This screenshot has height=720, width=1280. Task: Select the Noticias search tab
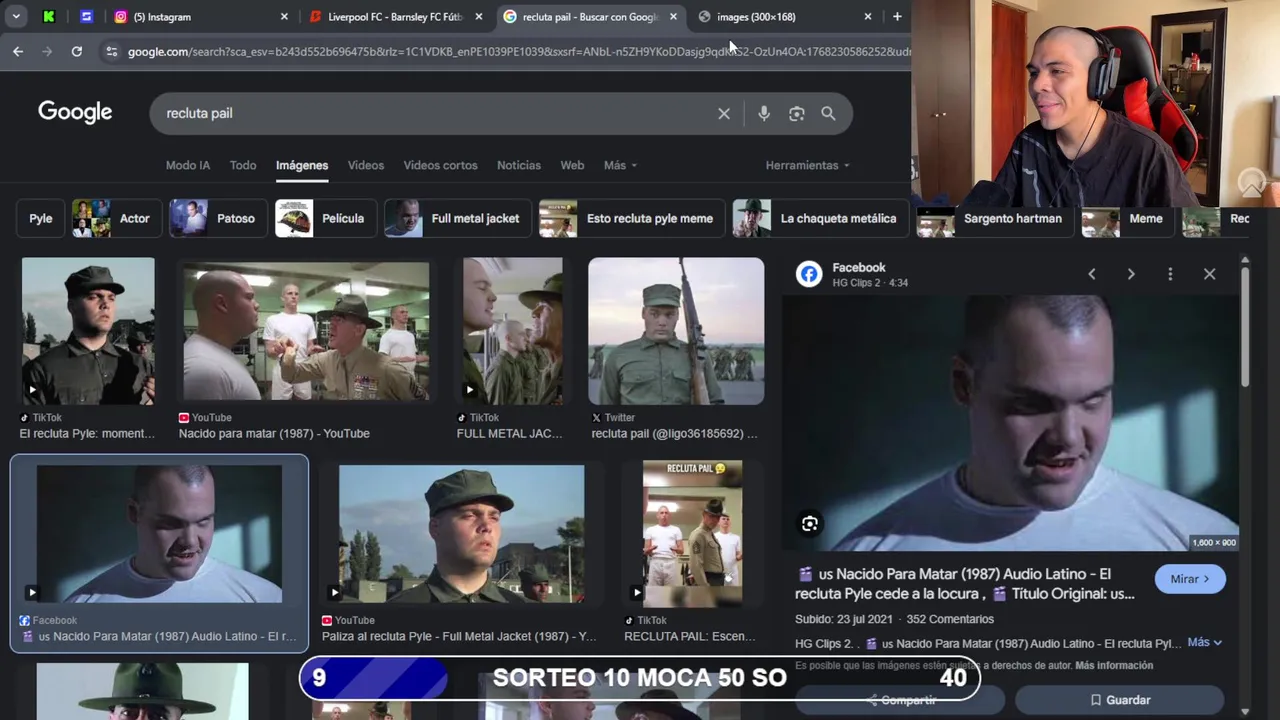519,165
